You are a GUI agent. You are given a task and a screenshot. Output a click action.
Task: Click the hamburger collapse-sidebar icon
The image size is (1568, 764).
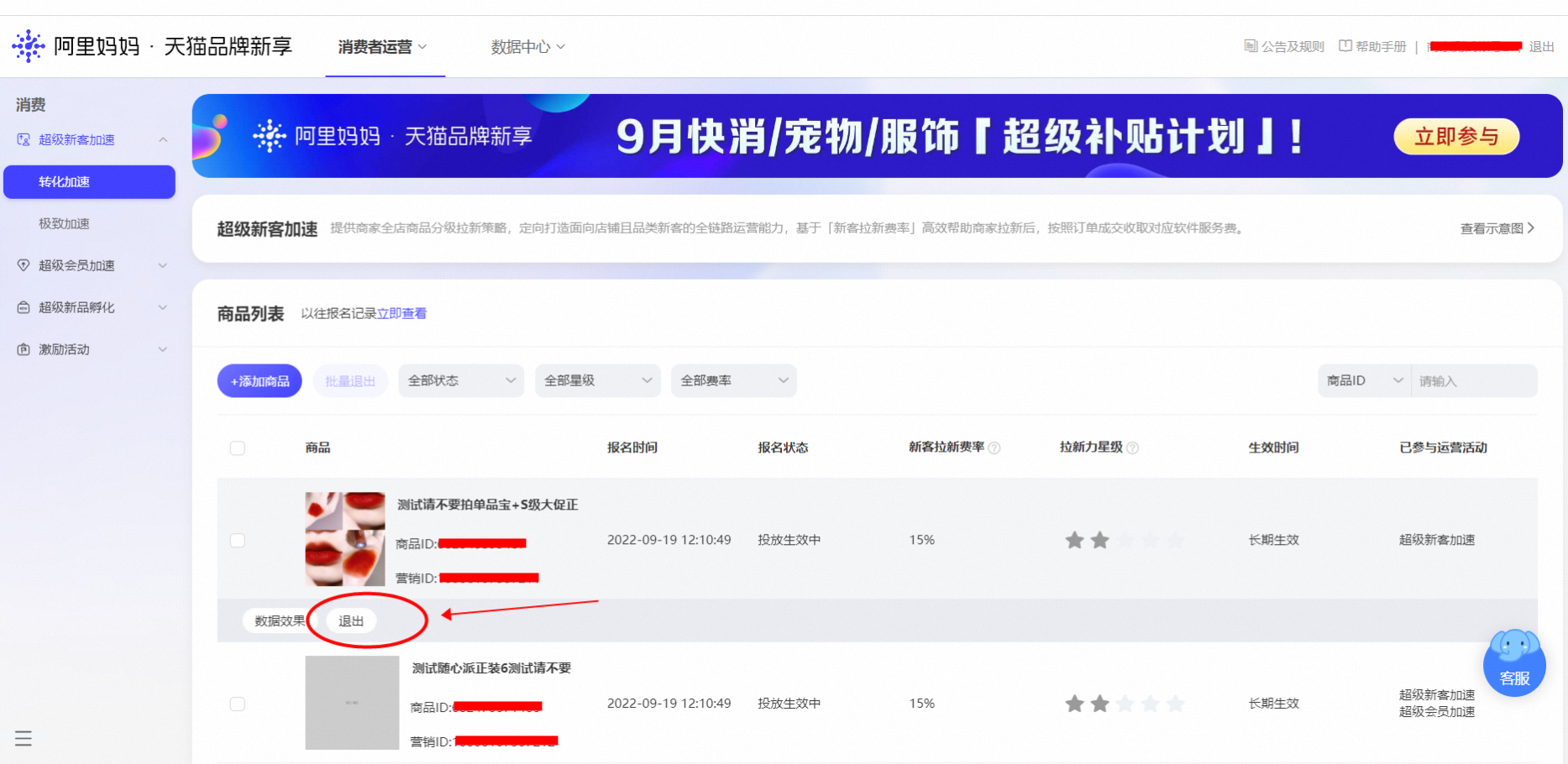click(24, 739)
